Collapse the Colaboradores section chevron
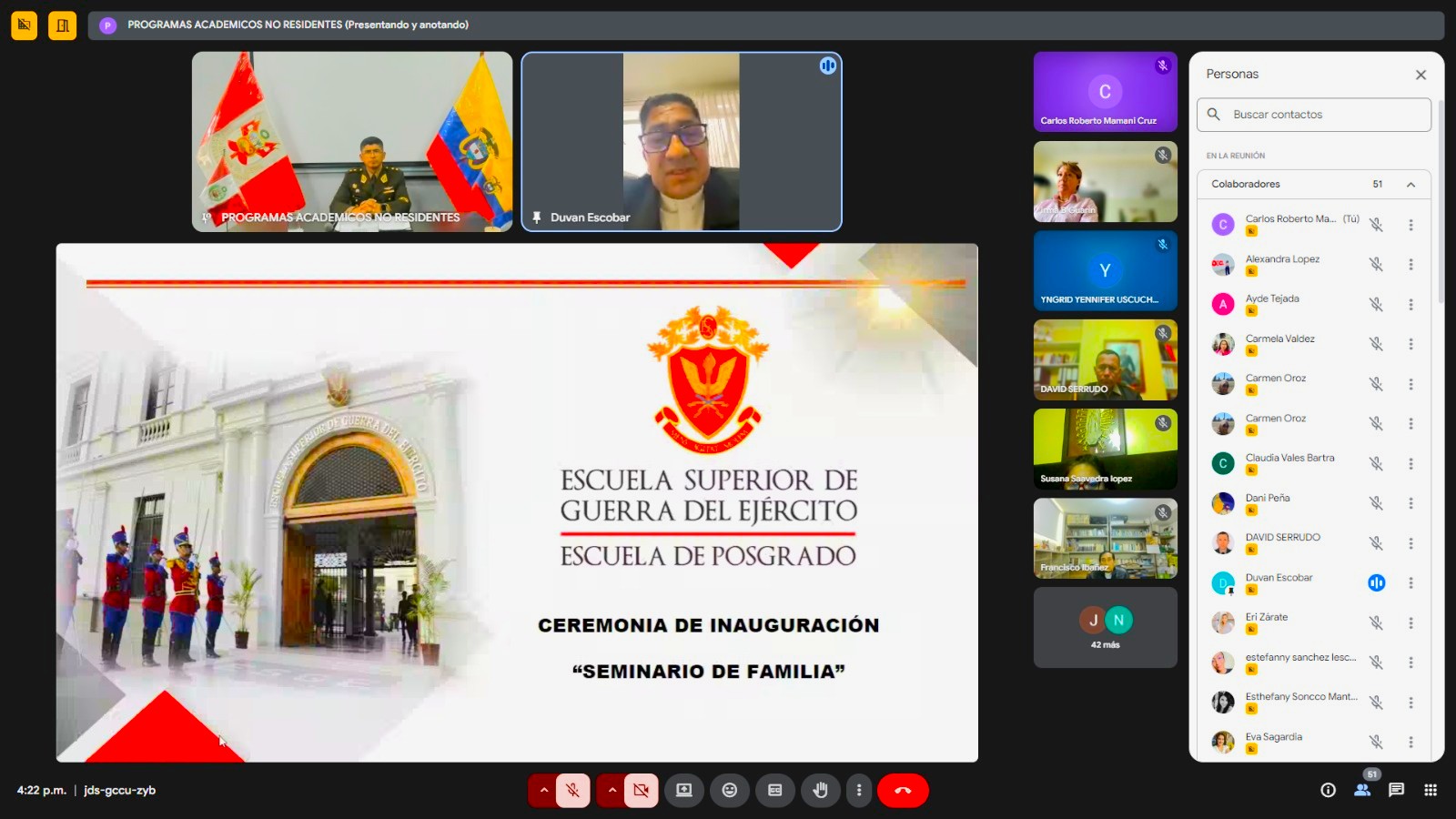Screen dimensions: 1456x819 pyautogui.click(x=1410, y=184)
